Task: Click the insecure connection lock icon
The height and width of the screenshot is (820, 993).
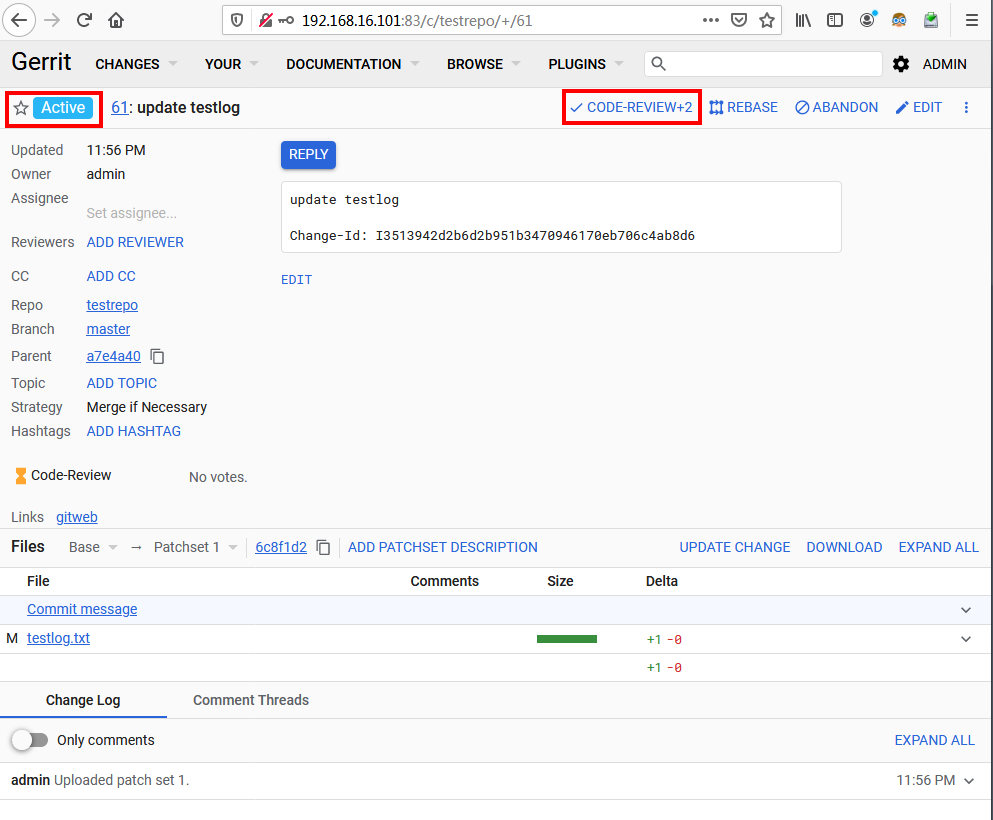Action: (x=265, y=20)
